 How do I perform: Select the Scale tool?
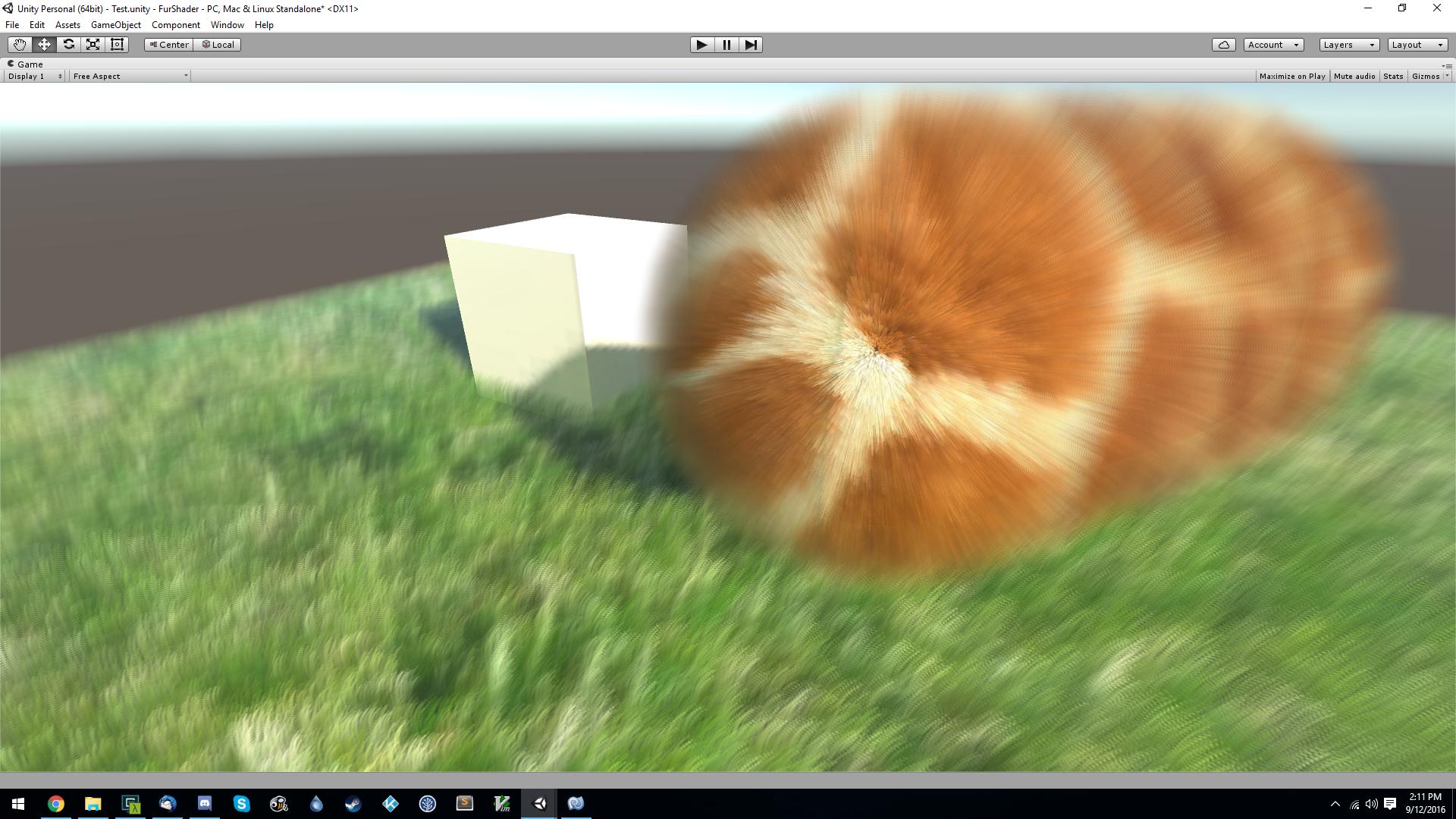click(x=93, y=44)
